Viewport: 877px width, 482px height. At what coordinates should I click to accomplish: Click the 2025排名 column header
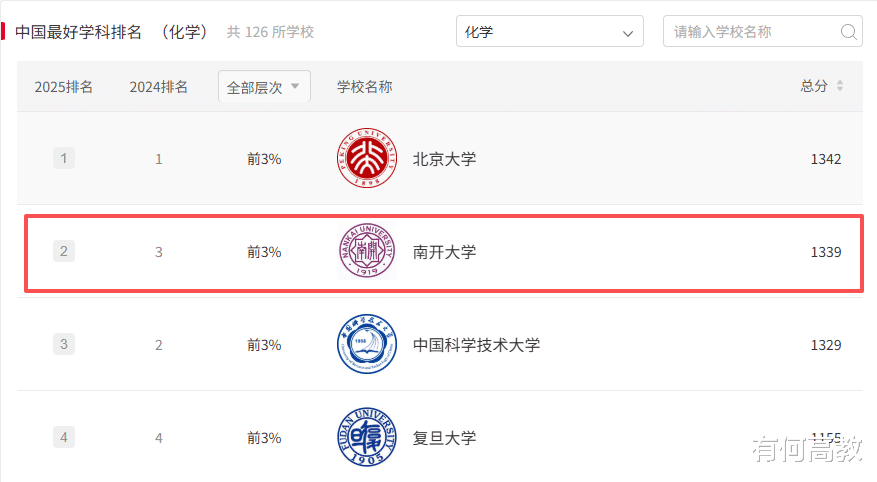64,87
